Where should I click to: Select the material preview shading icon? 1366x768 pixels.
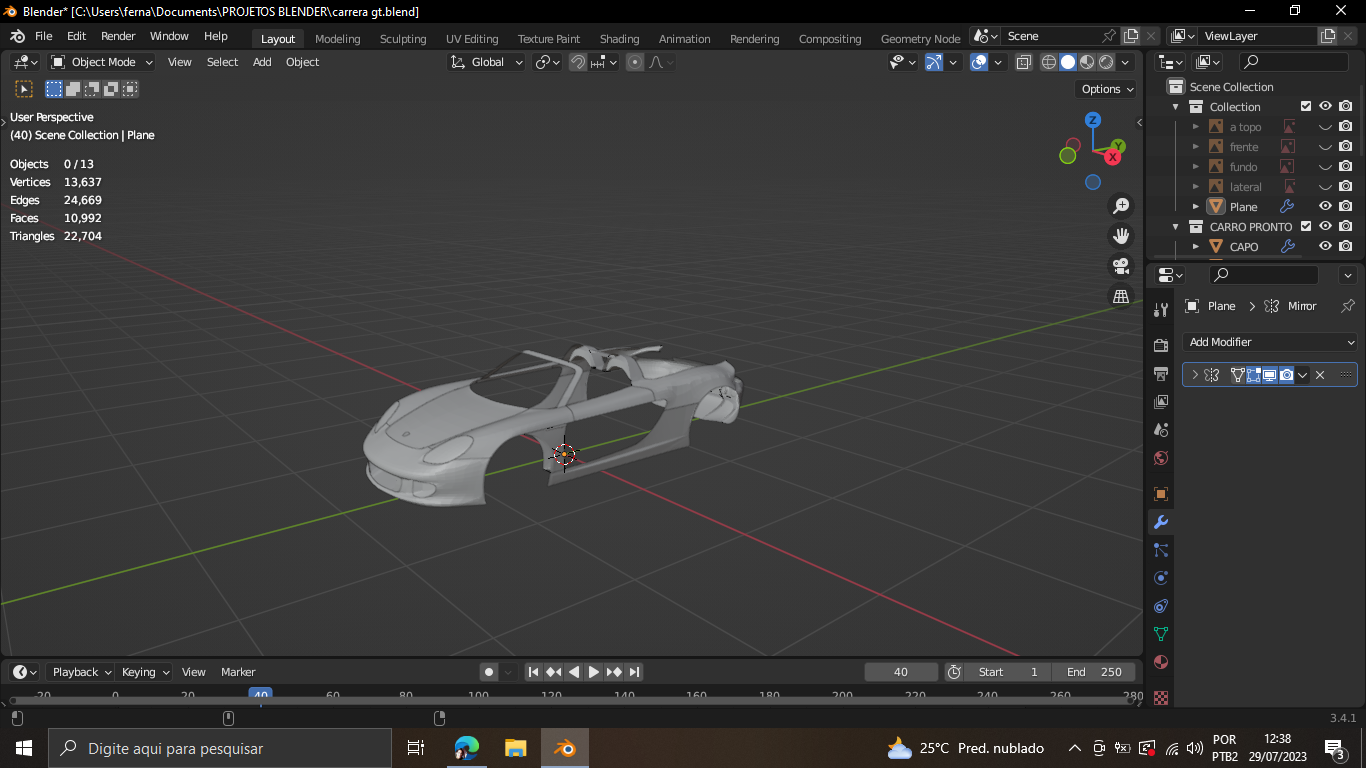1087,62
